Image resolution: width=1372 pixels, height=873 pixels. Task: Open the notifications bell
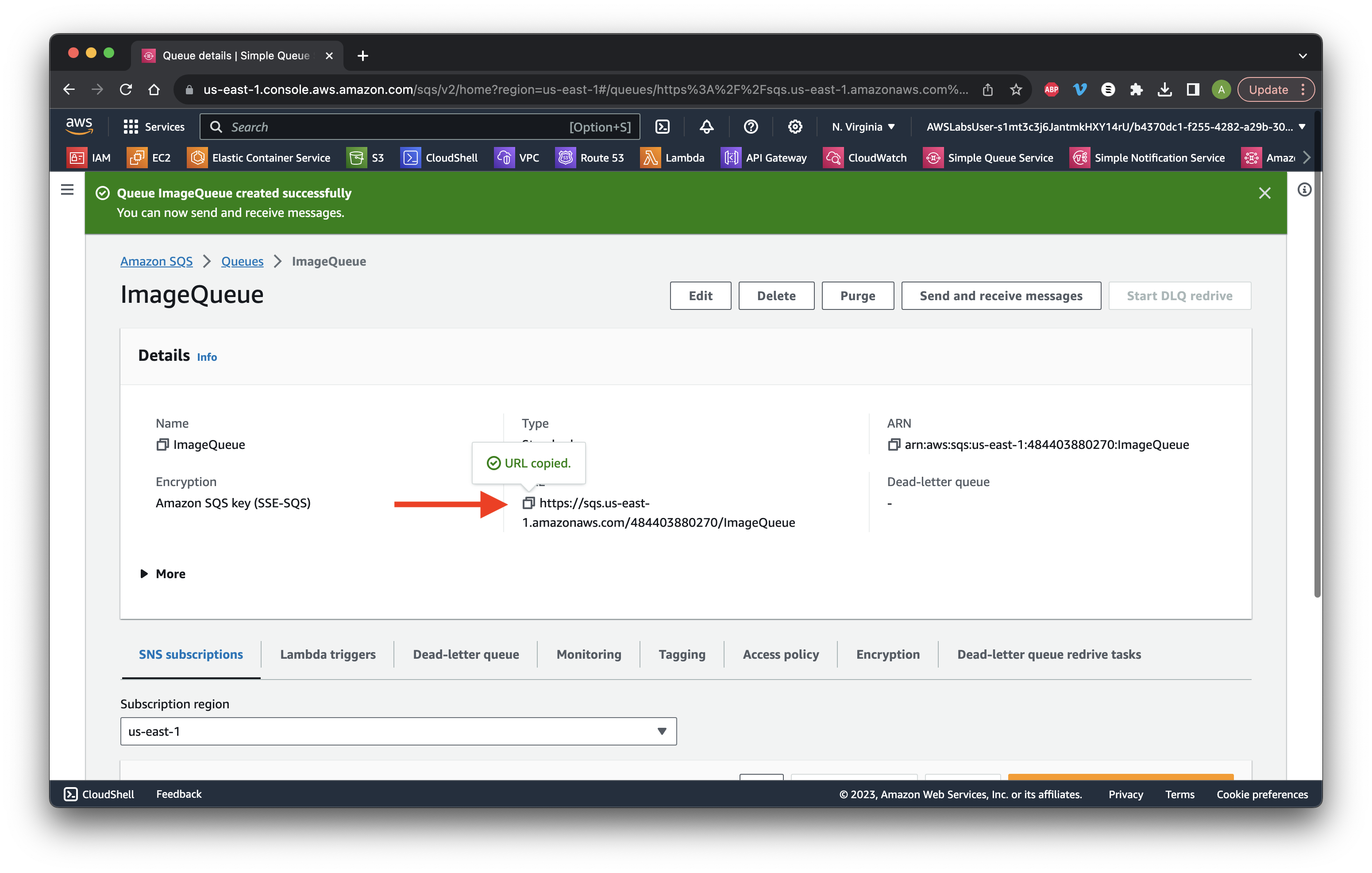[706, 127]
